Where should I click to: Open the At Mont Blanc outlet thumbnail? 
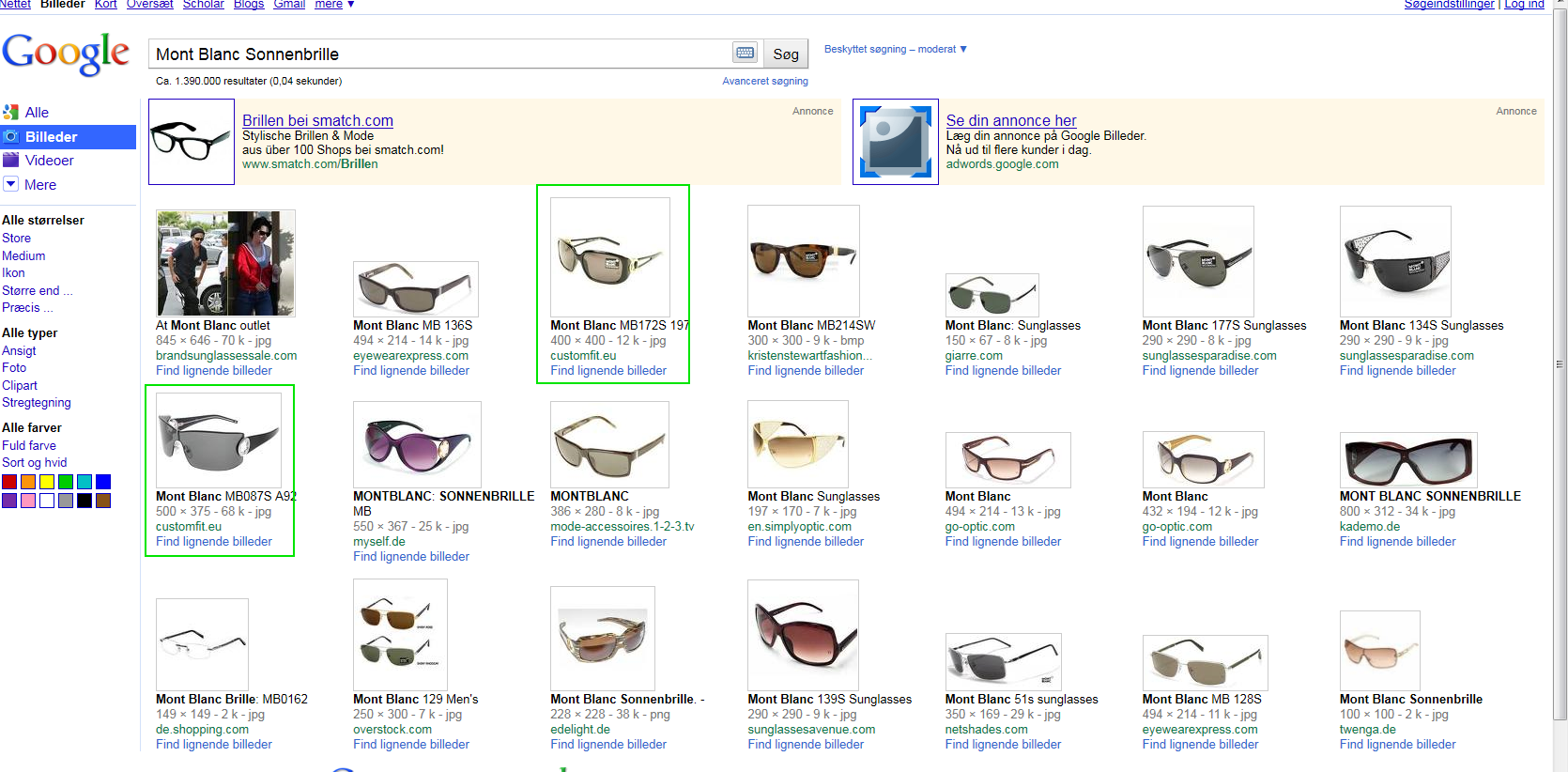tap(225, 263)
